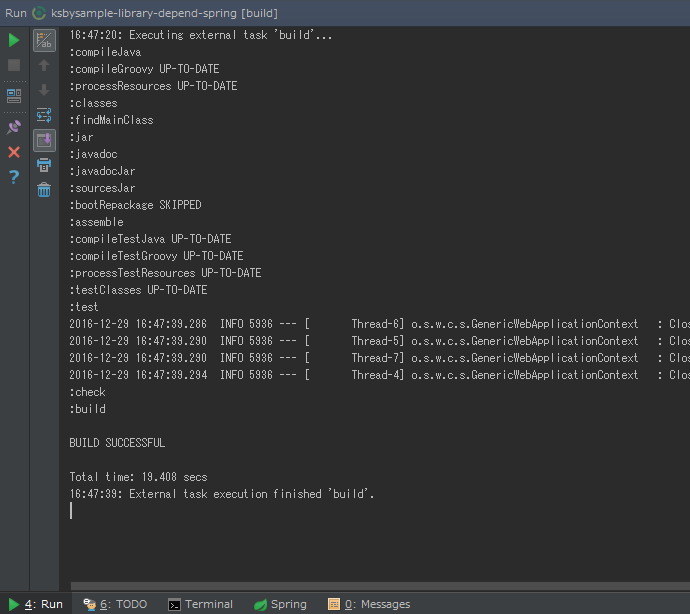The width and height of the screenshot is (690, 614).
Task: Click ':compileGroovy UP-TO-DATE' line
Action: 144,69
